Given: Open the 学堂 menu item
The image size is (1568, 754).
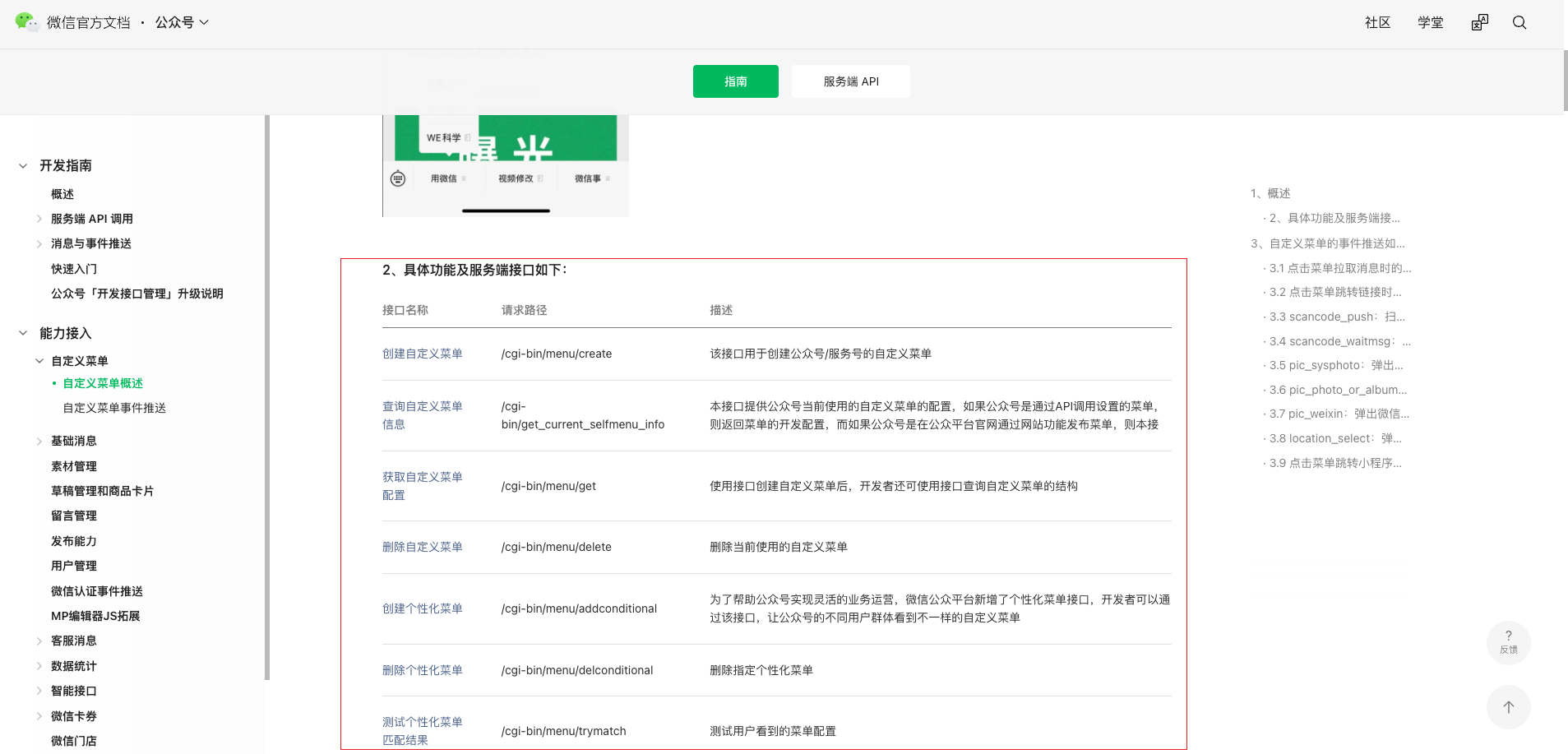Looking at the screenshot, I should coord(1430,23).
